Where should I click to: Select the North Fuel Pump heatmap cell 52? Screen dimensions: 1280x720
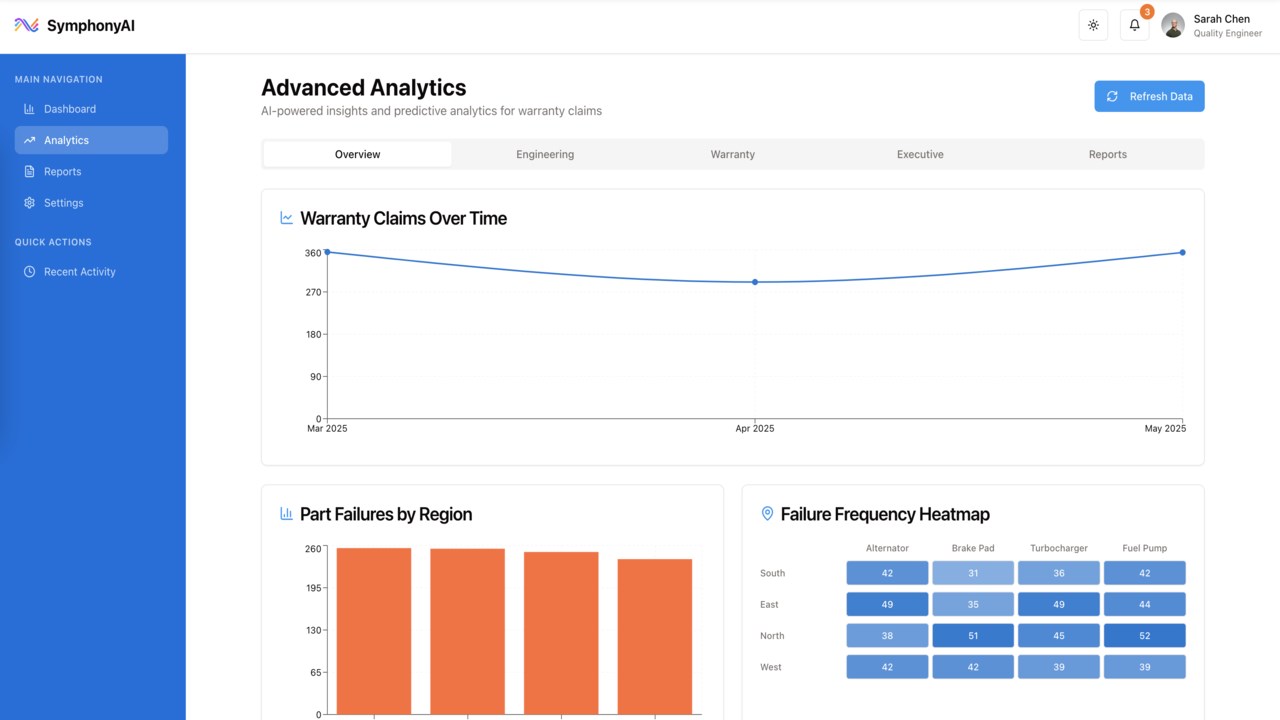(x=1144, y=636)
